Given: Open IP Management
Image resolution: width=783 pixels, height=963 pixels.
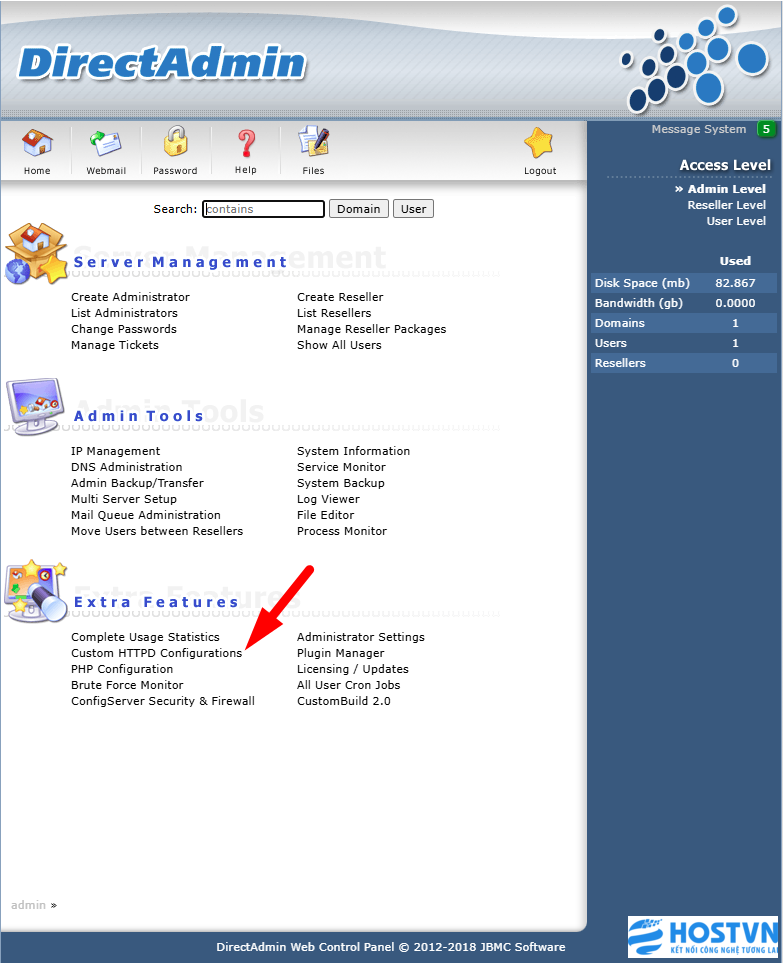Looking at the screenshot, I should [x=115, y=451].
